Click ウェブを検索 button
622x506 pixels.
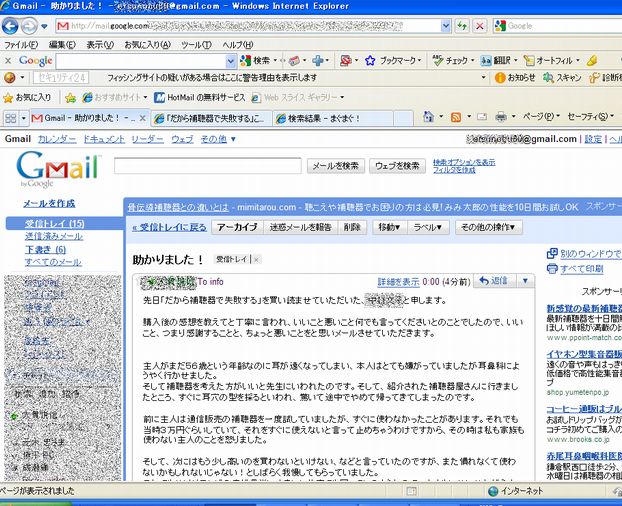point(397,166)
